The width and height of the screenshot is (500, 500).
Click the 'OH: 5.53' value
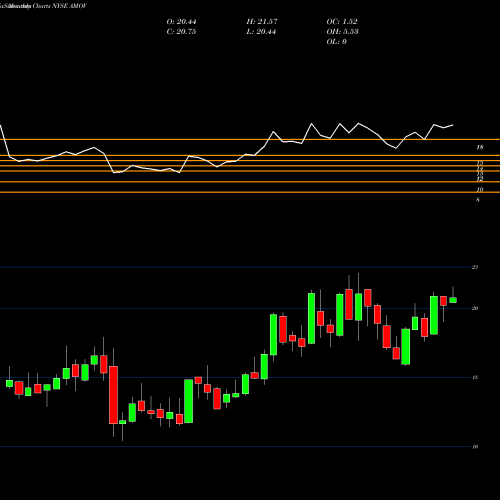[342, 32]
